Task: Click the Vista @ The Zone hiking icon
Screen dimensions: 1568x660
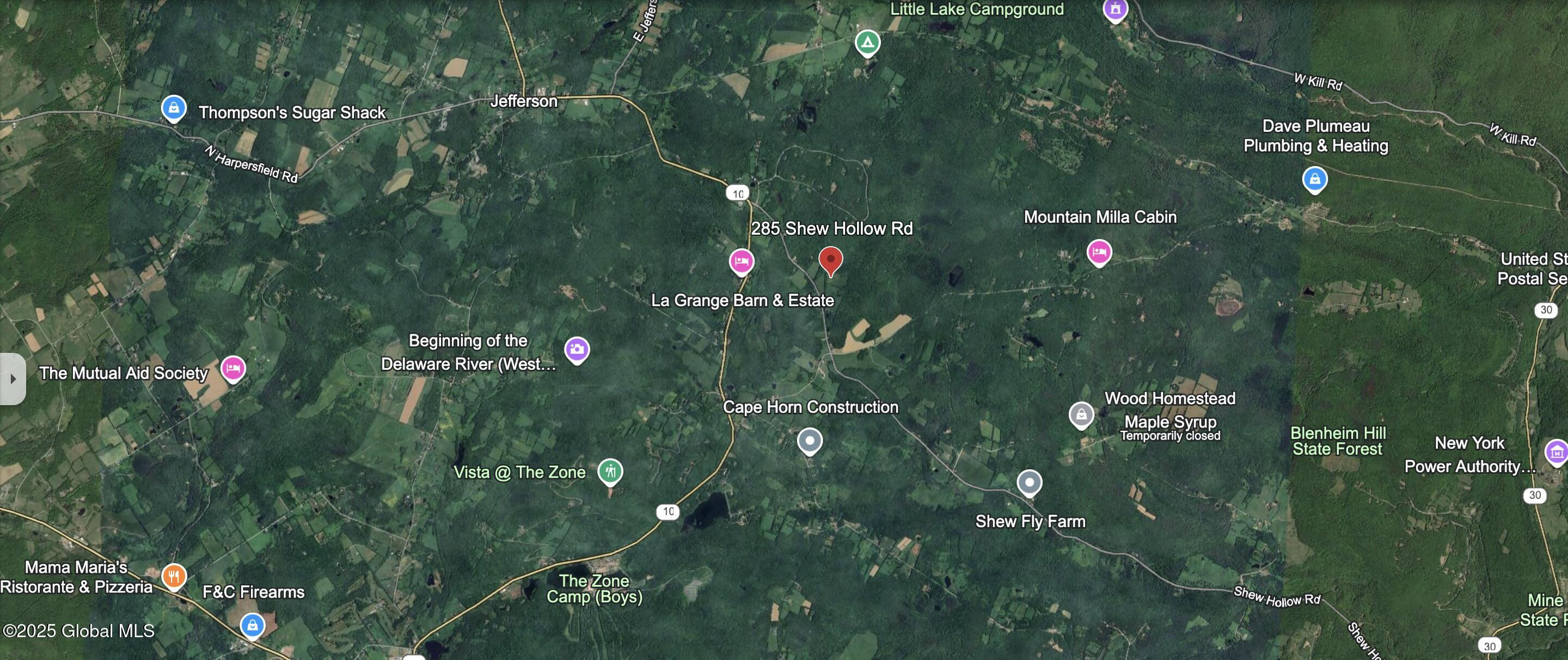Action: click(610, 472)
